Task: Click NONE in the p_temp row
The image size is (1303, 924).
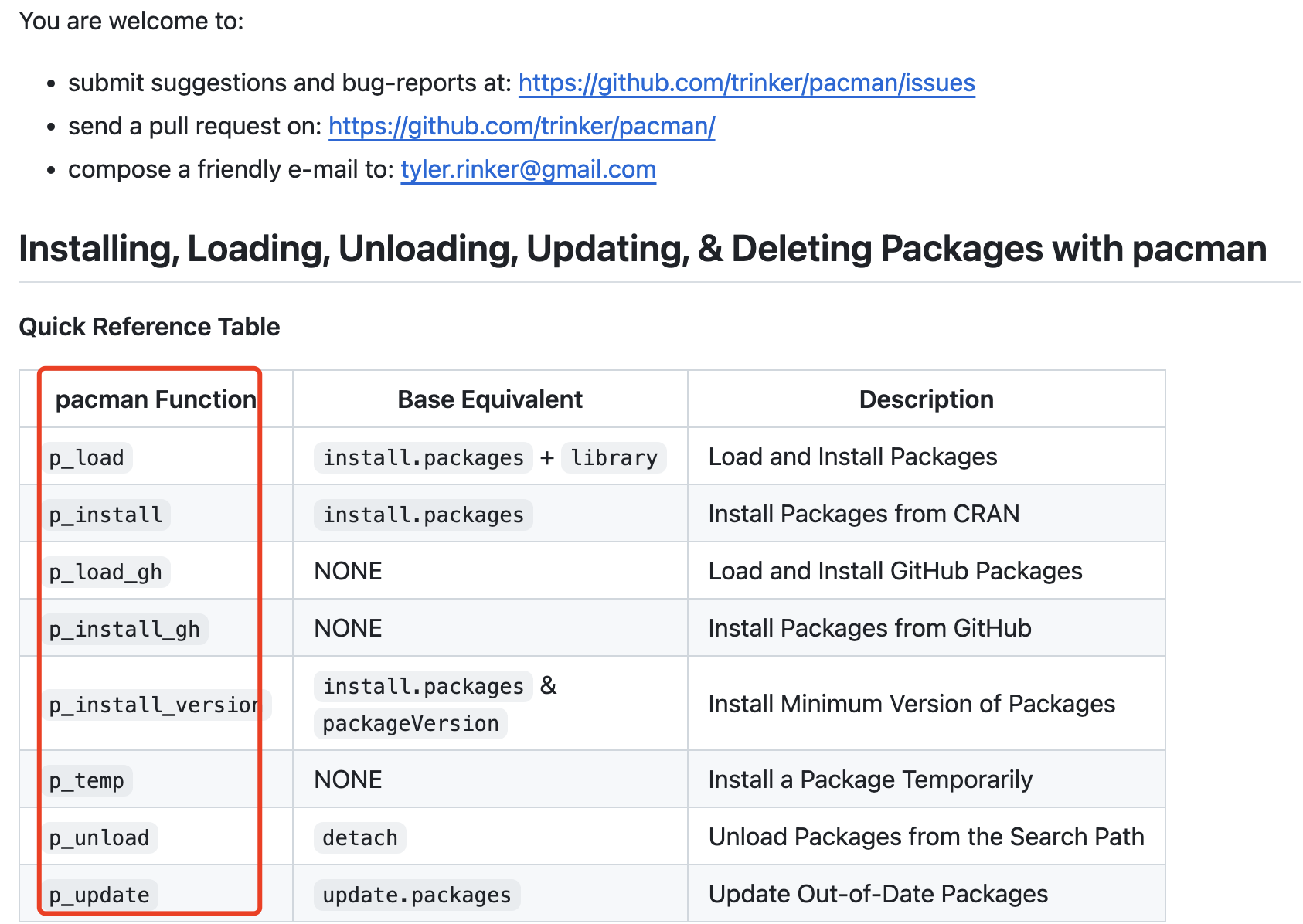Action: (348, 780)
